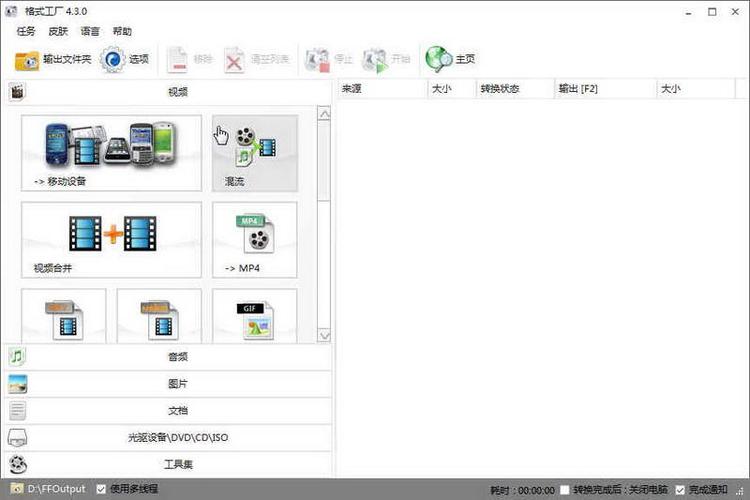
Task: Select the -> MP4 conversion tile
Action: click(255, 240)
